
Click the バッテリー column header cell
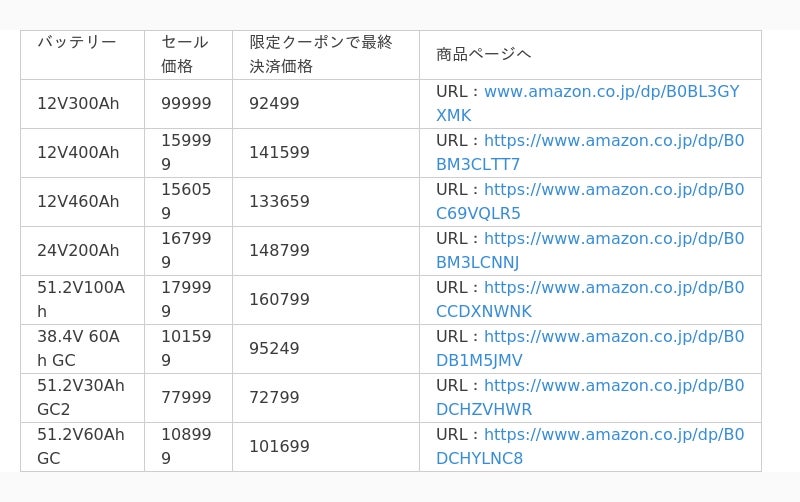click(77, 42)
